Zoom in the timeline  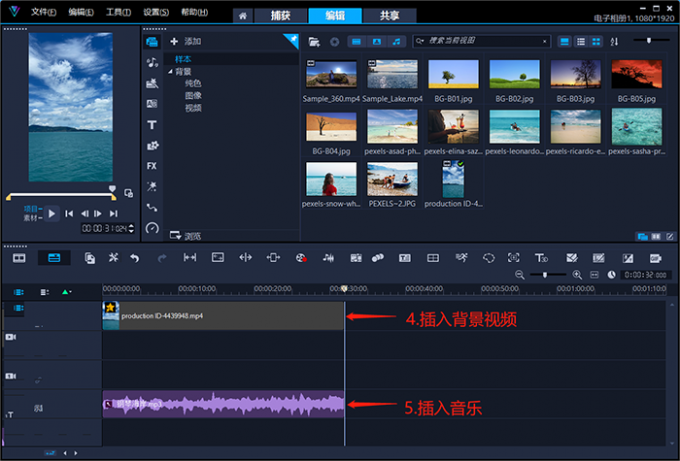point(577,275)
